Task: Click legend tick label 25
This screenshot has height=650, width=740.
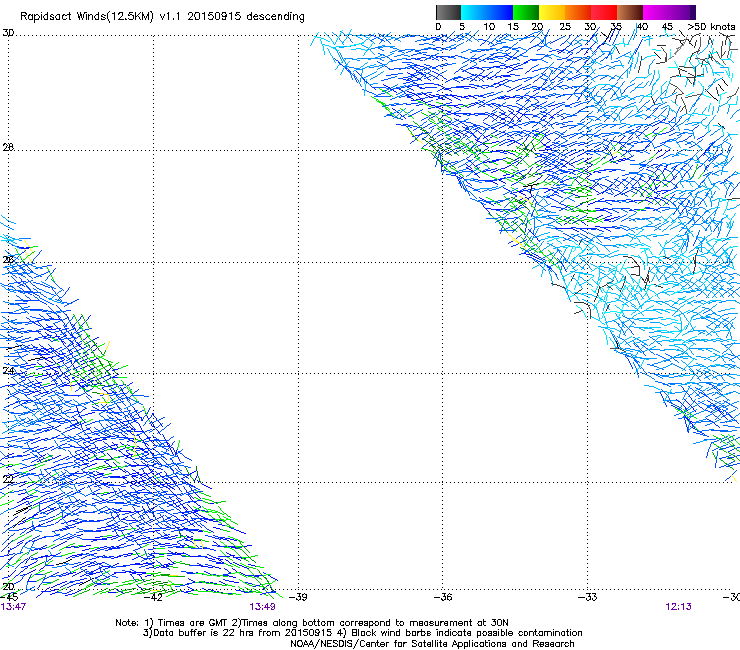Action: (x=565, y=27)
